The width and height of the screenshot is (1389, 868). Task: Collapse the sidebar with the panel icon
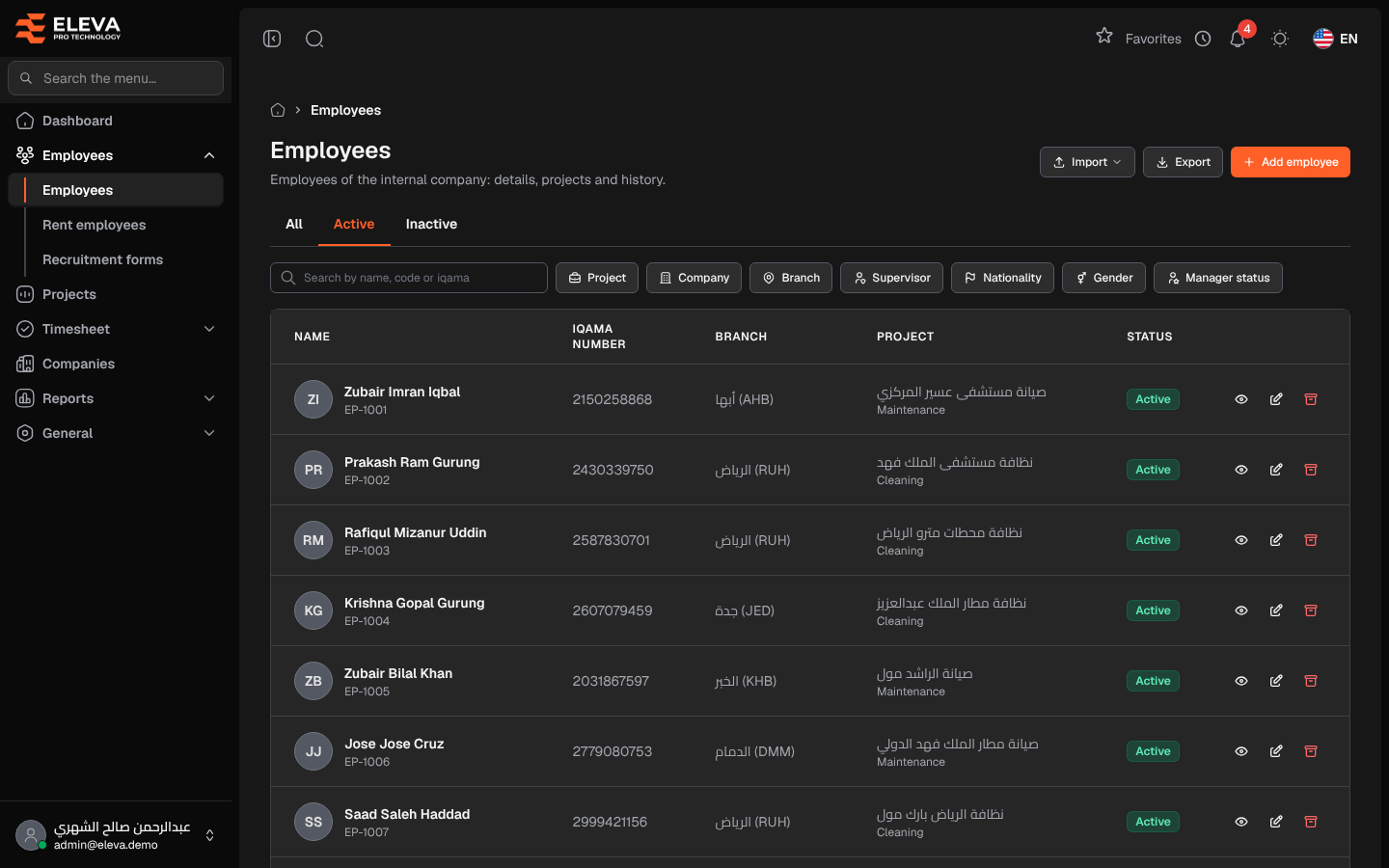click(x=272, y=39)
